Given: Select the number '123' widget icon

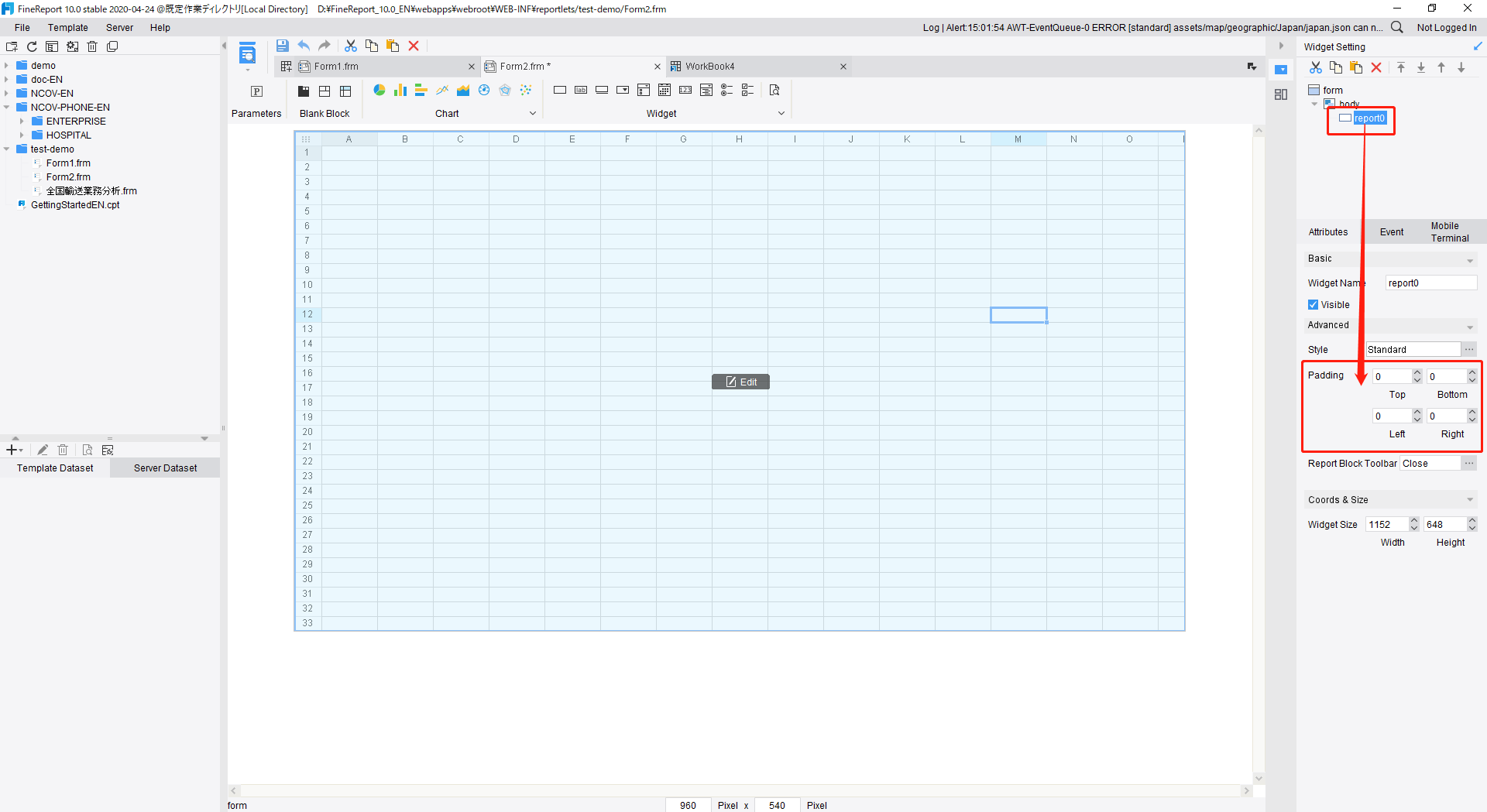Looking at the screenshot, I should click(685, 91).
